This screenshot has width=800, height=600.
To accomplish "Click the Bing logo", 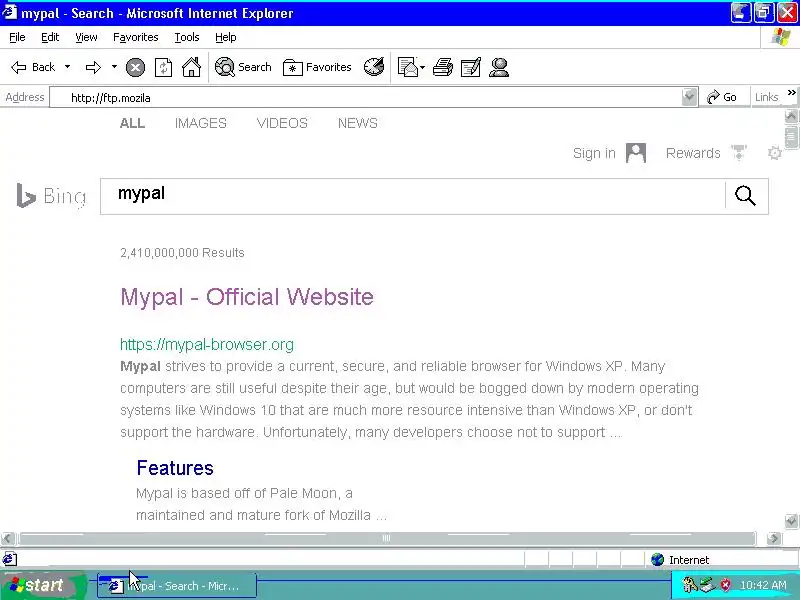I will 51,195.
